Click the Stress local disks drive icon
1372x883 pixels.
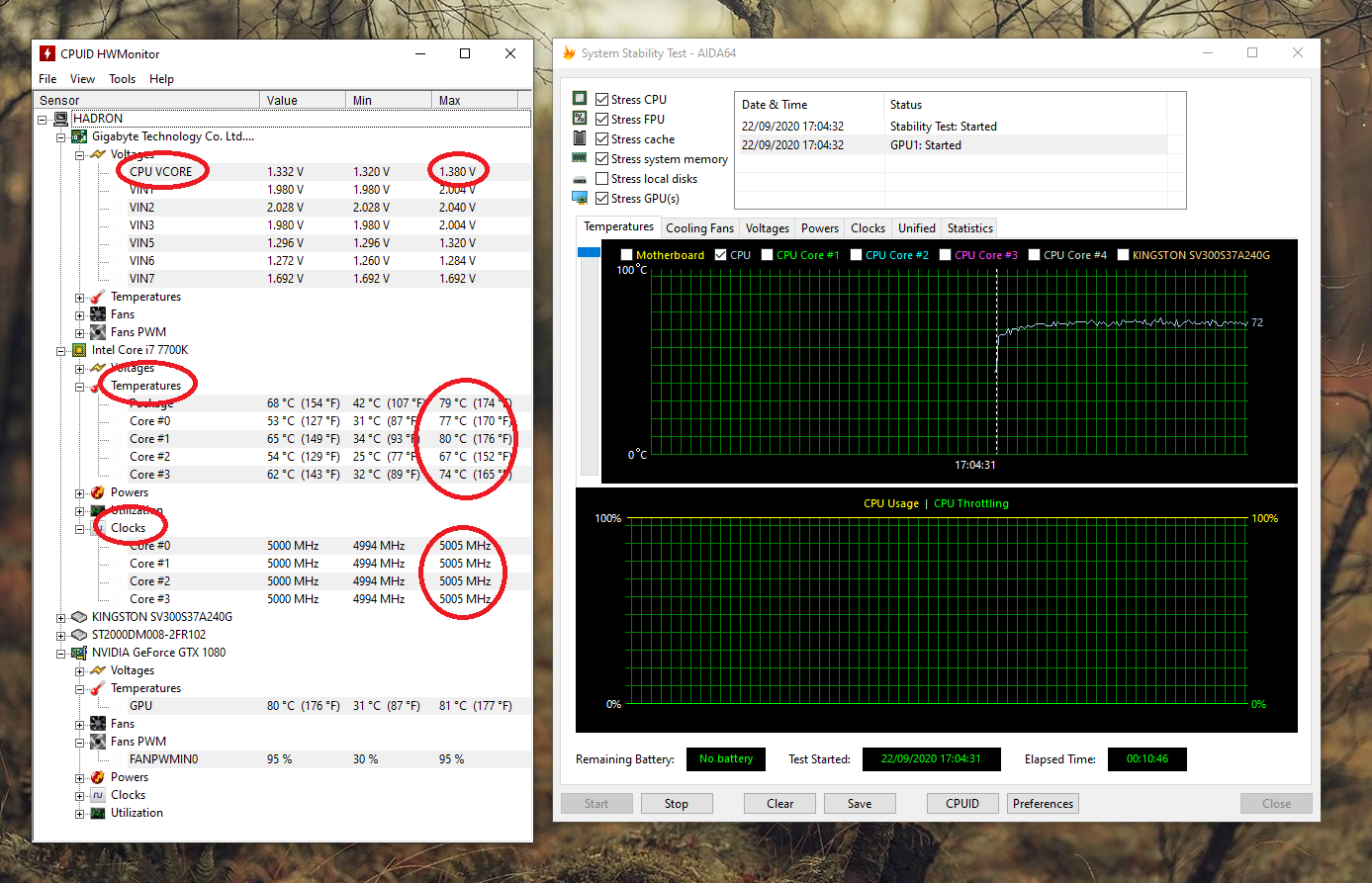(x=580, y=179)
